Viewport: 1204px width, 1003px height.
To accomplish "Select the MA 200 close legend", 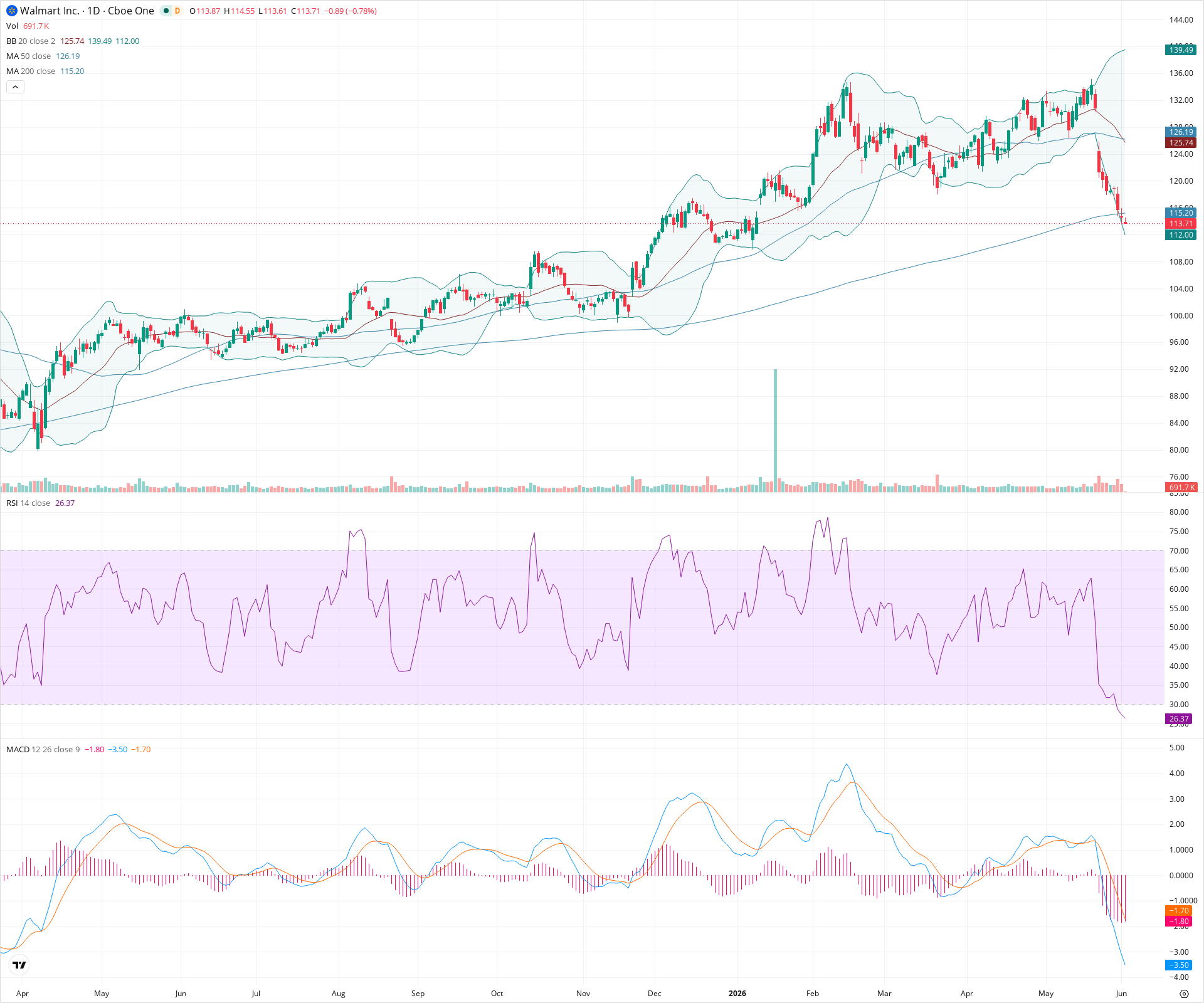I will tap(31, 71).
